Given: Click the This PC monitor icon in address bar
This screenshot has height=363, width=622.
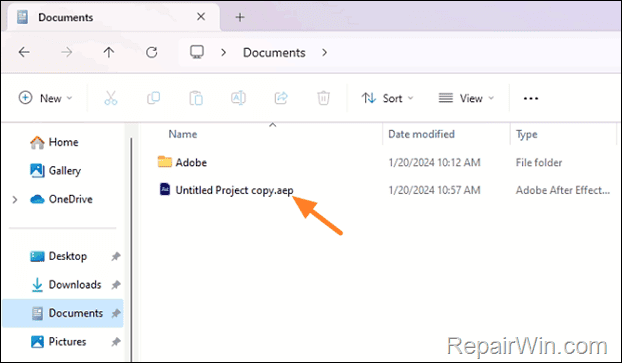Looking at the screenshot, I should [197, 52].
